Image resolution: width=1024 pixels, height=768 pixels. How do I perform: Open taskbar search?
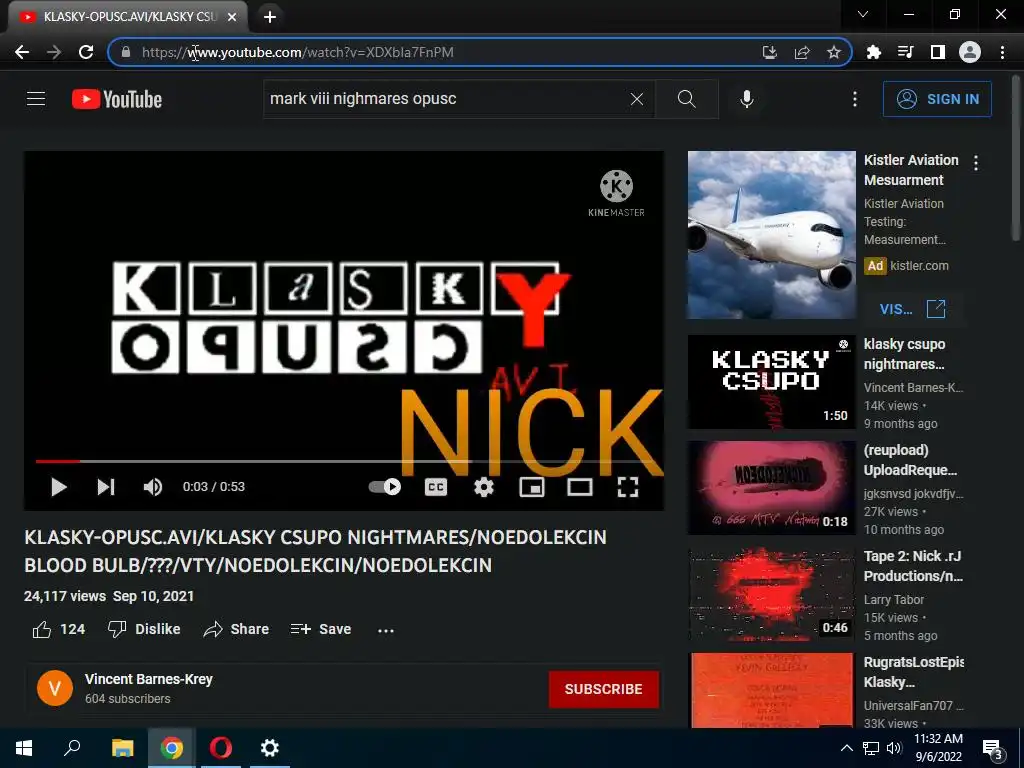(72, 748)
